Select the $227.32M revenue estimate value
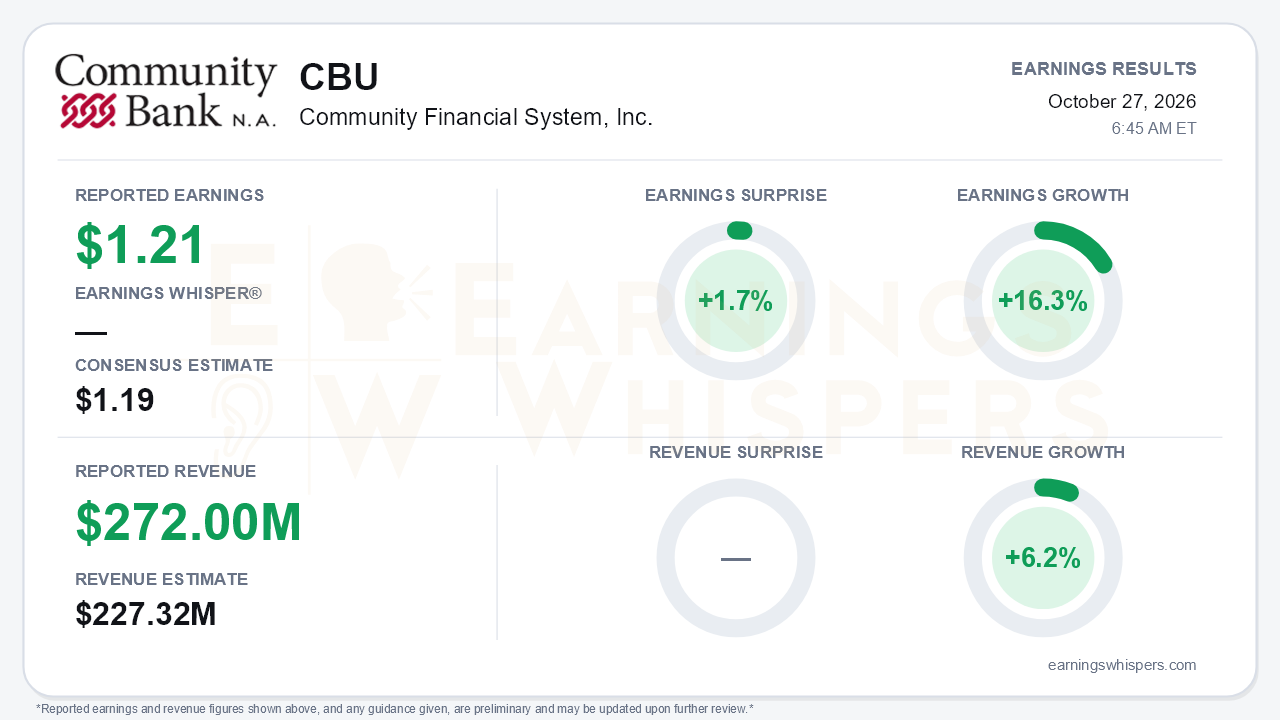Viewport: 1280px width, 720px height. (x=146, y=614)
